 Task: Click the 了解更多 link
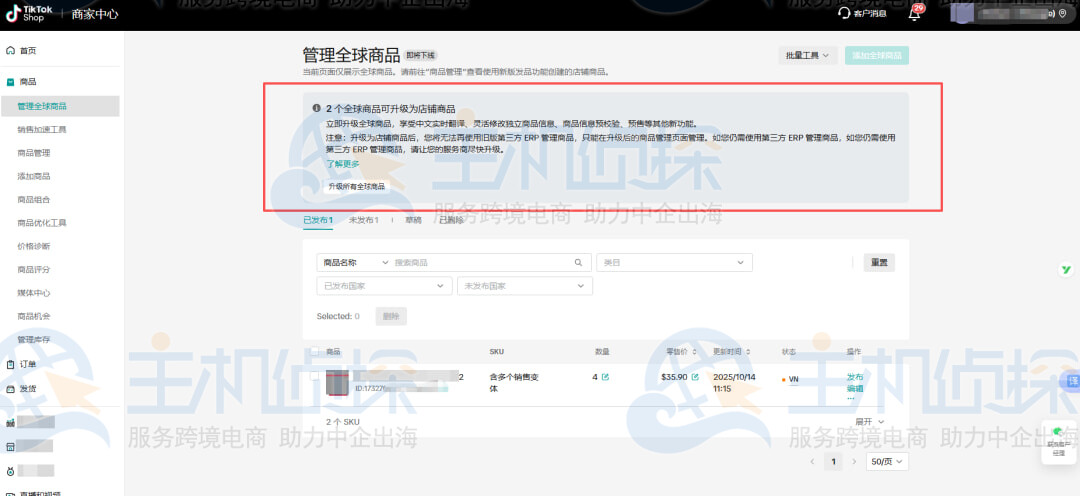tap(343, 164)
